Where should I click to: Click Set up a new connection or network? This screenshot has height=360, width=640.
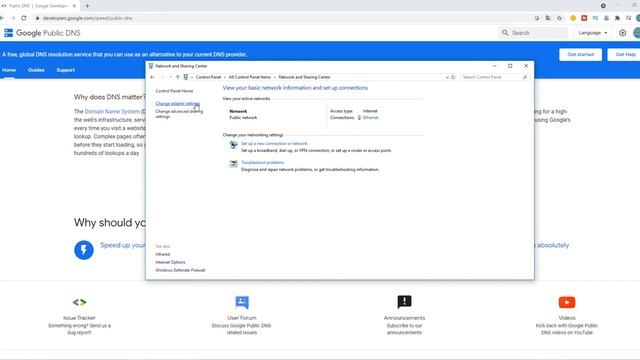274,144
